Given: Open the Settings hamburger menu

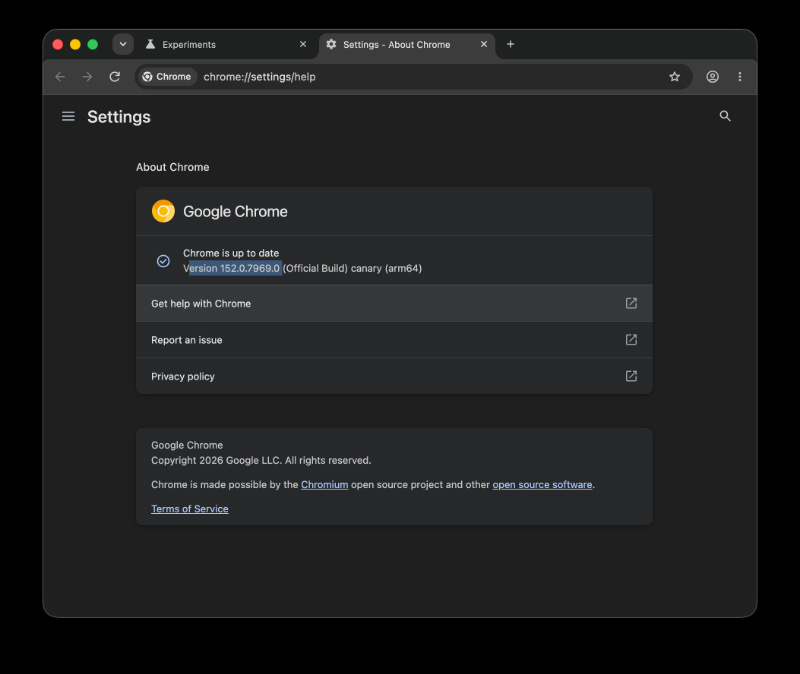Looking at the screenshot, I should click(x=68, y=117).
